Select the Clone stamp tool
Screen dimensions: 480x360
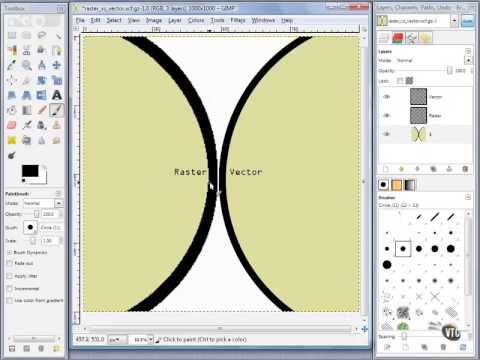pyautogui.click(x=57, y=125)
